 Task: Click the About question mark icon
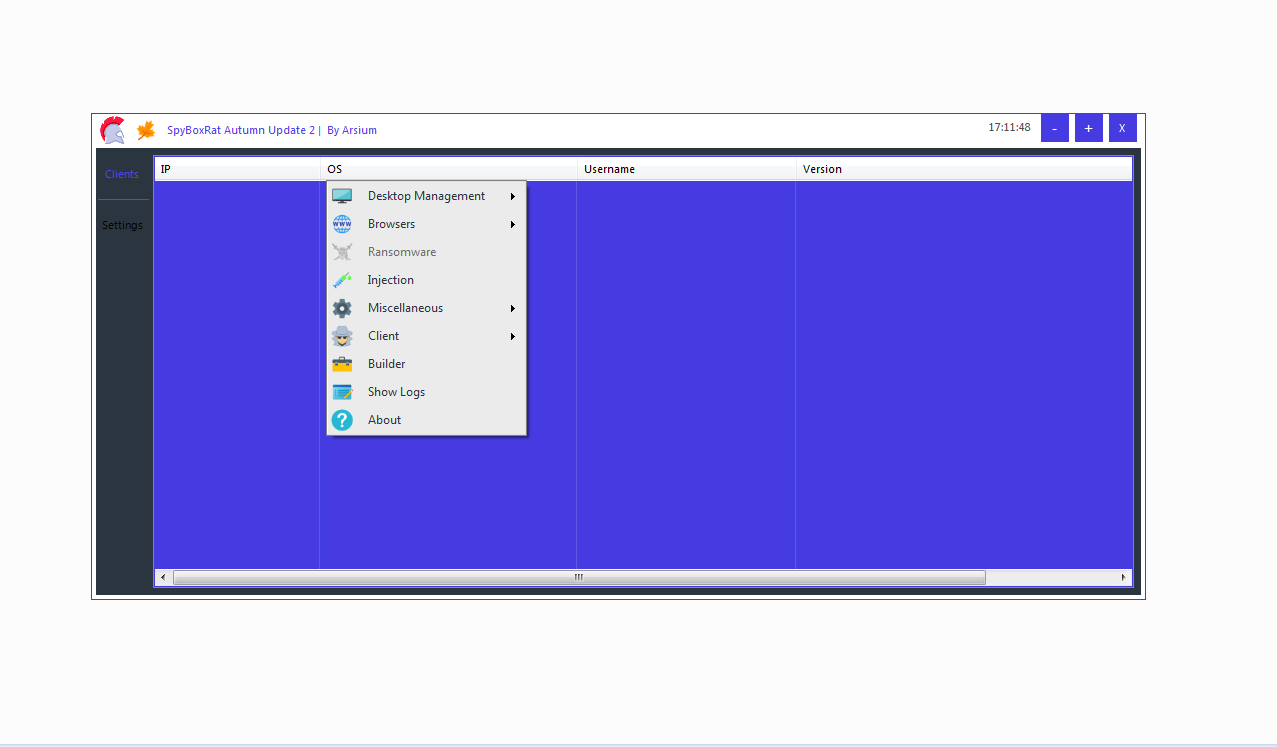pyautogui.click(x=342, y=420)
